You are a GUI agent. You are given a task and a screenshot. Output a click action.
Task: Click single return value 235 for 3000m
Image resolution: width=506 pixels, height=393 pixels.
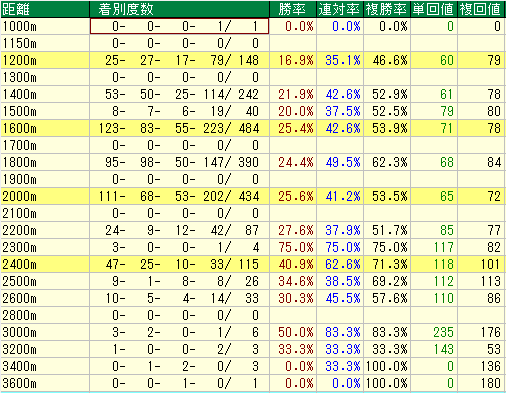444,332
